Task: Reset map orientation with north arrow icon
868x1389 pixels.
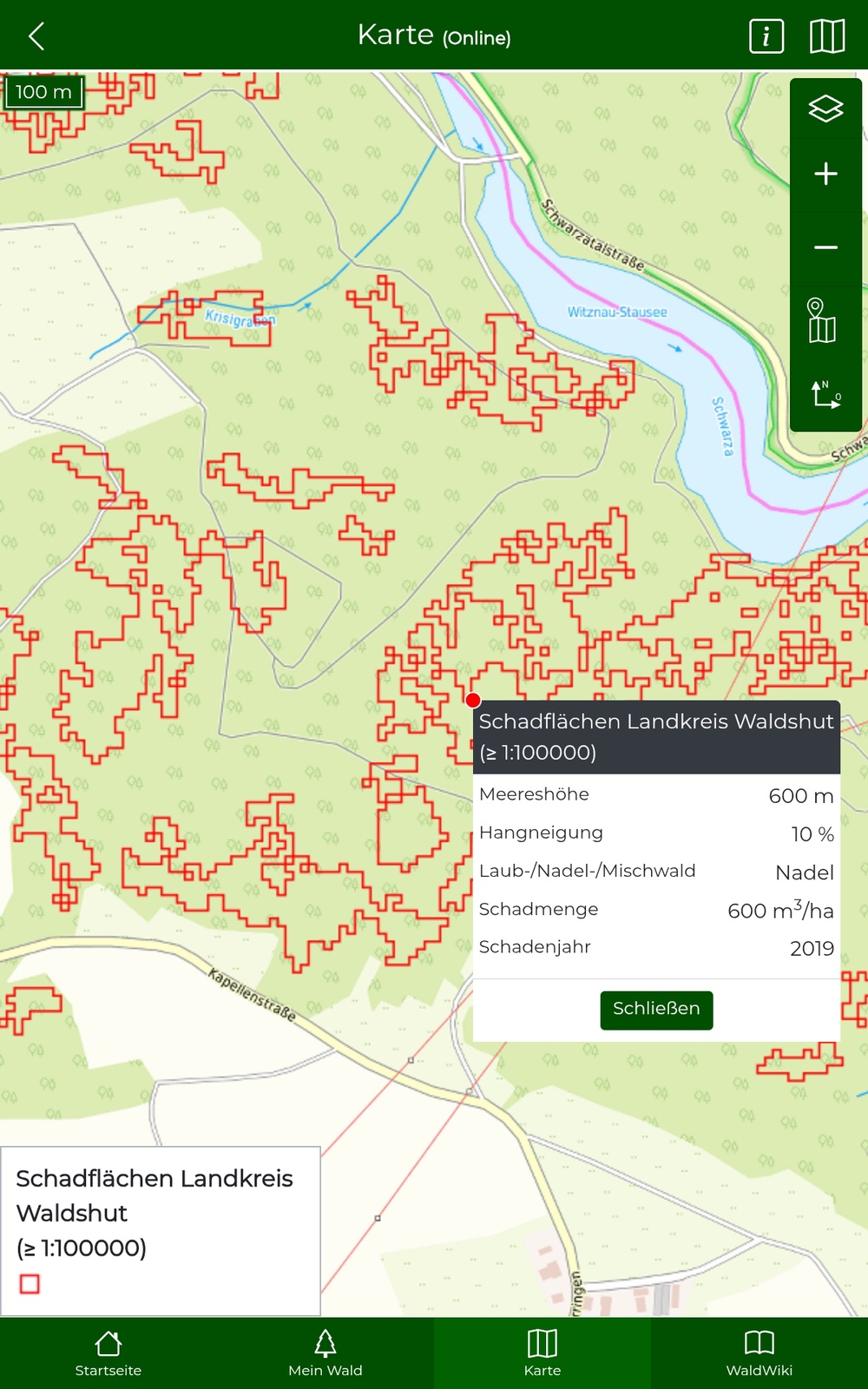Action: [825, 395]
